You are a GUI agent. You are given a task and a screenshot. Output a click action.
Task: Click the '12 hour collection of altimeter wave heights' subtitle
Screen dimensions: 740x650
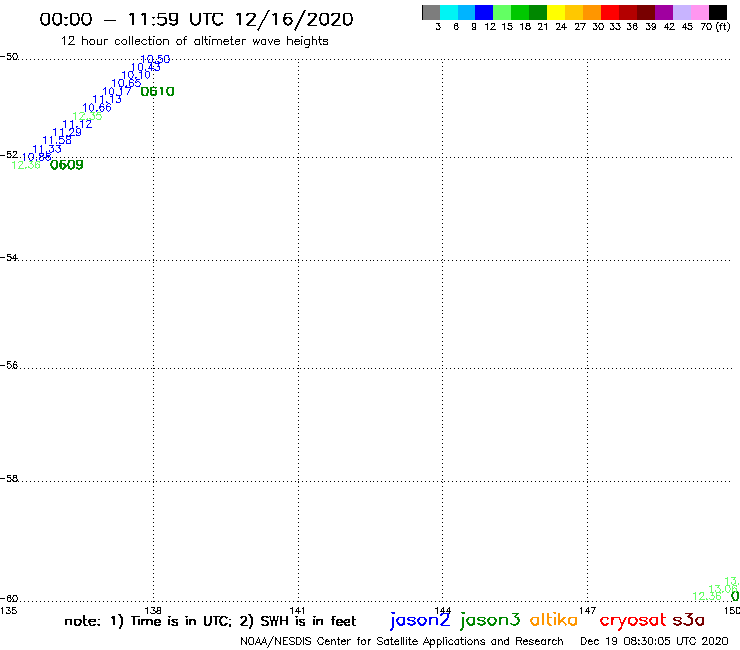pos(194,41)
